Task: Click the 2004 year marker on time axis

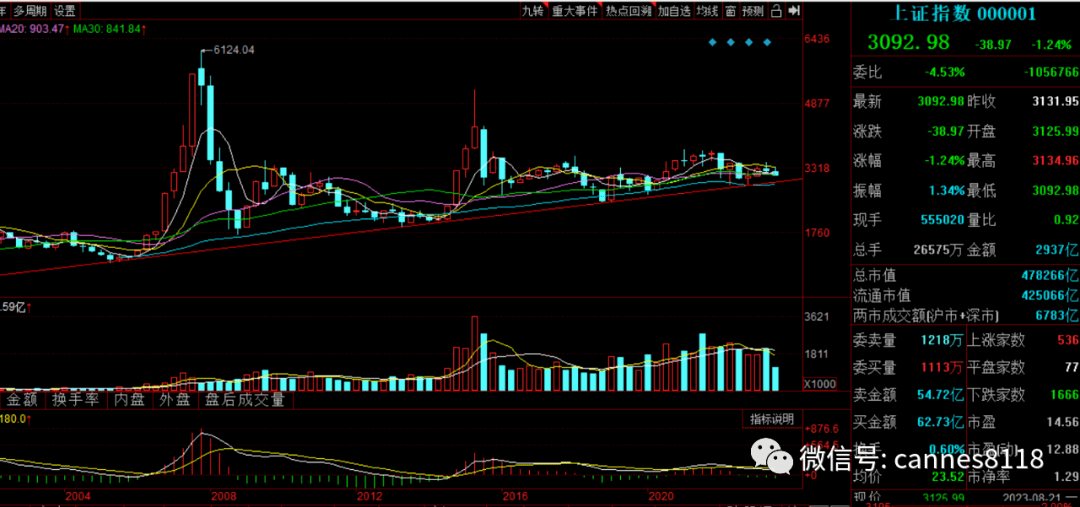Action: tap(78, 497)
